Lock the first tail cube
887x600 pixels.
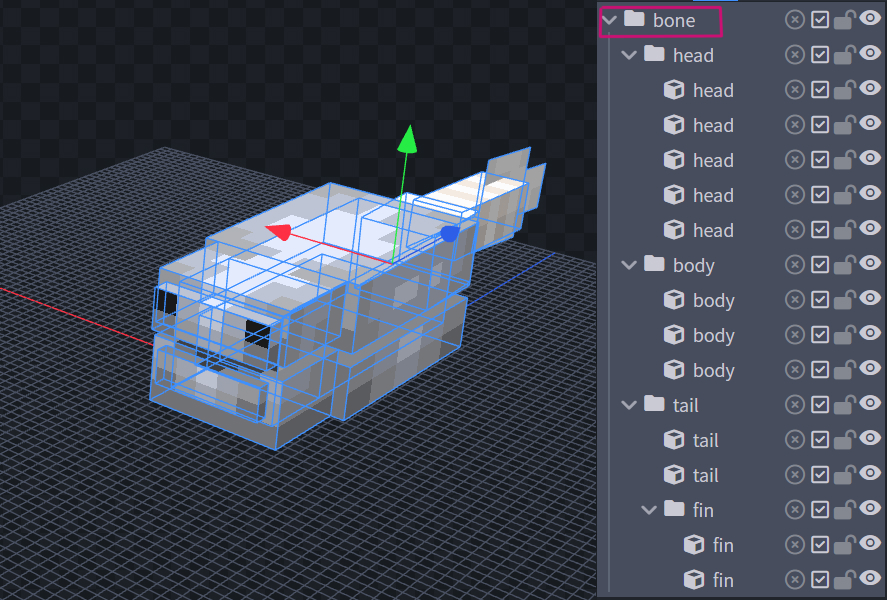(x=844, y=440)
